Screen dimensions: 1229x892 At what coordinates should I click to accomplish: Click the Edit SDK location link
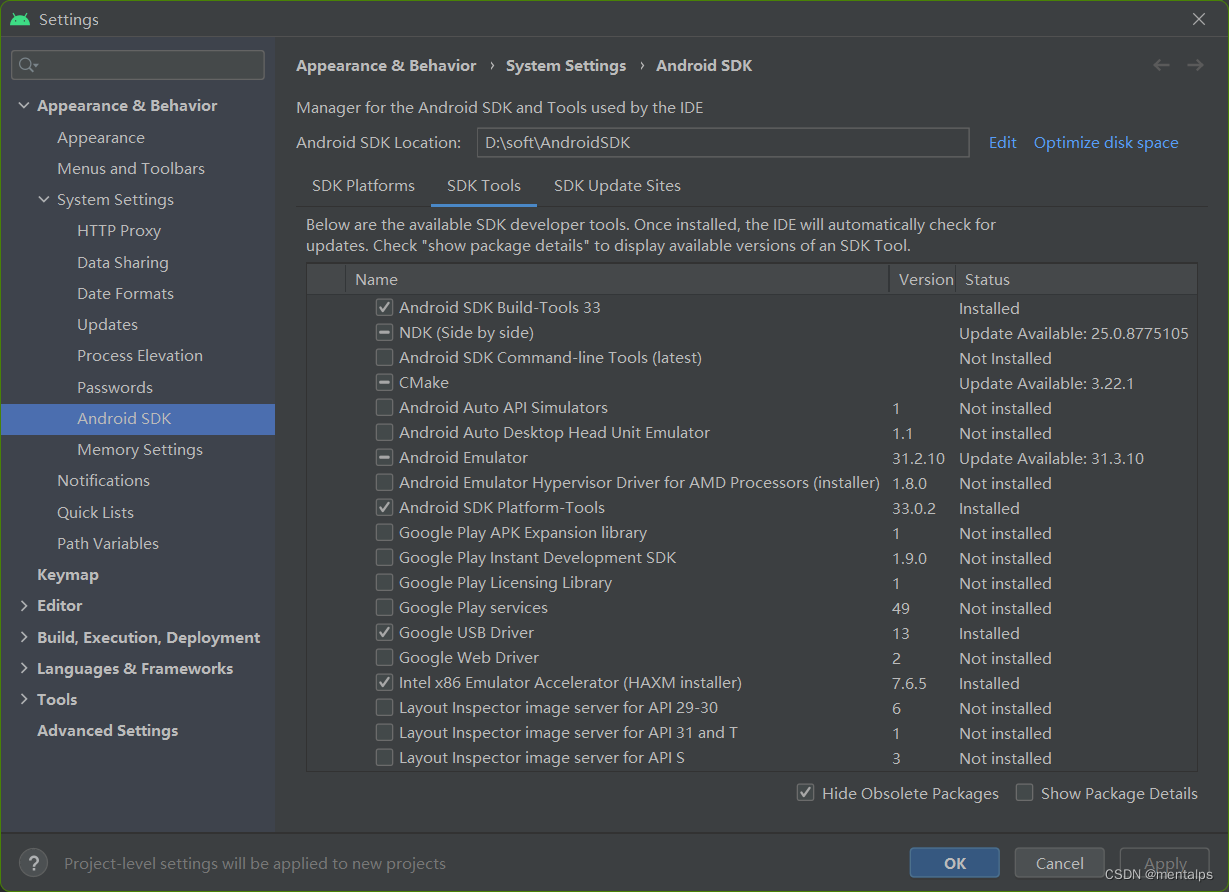click(x=1002, y=142)
